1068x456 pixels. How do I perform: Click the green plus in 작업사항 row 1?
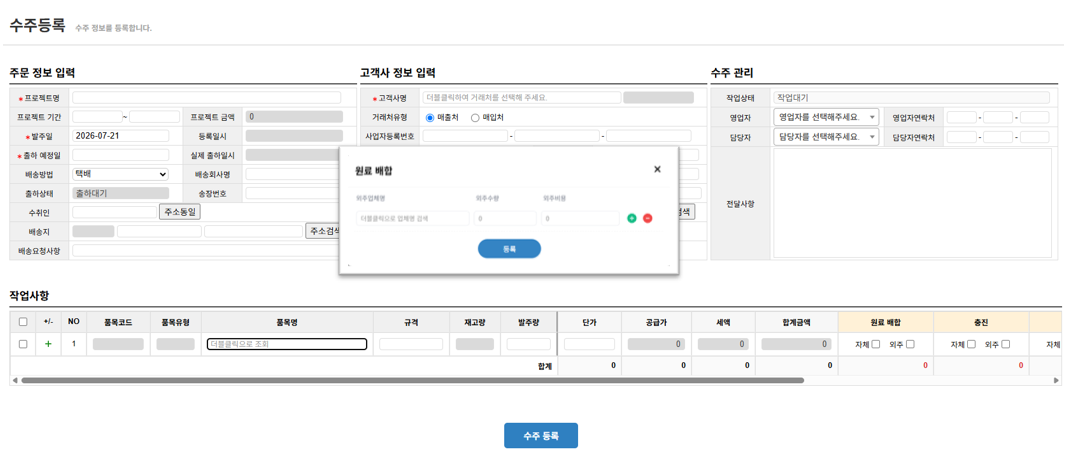coord(48,344)
